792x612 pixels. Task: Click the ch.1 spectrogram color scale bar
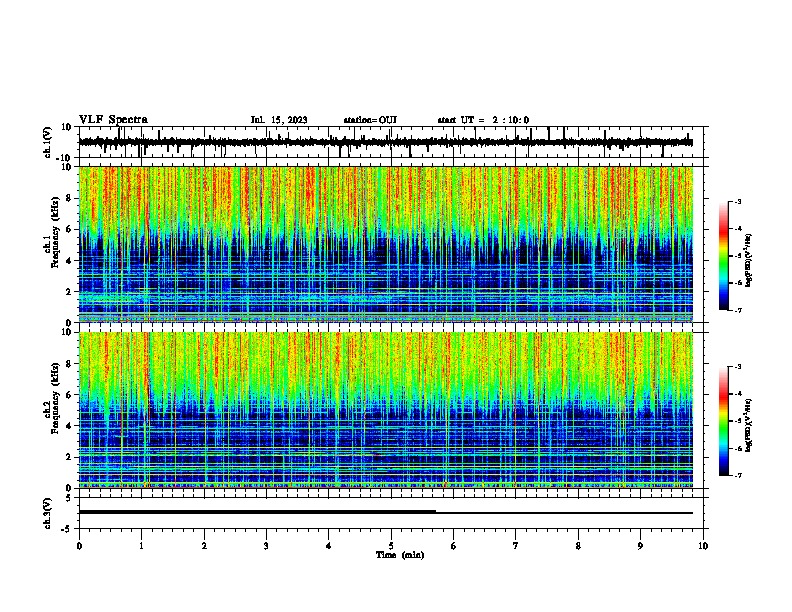(x=724, y=256)
